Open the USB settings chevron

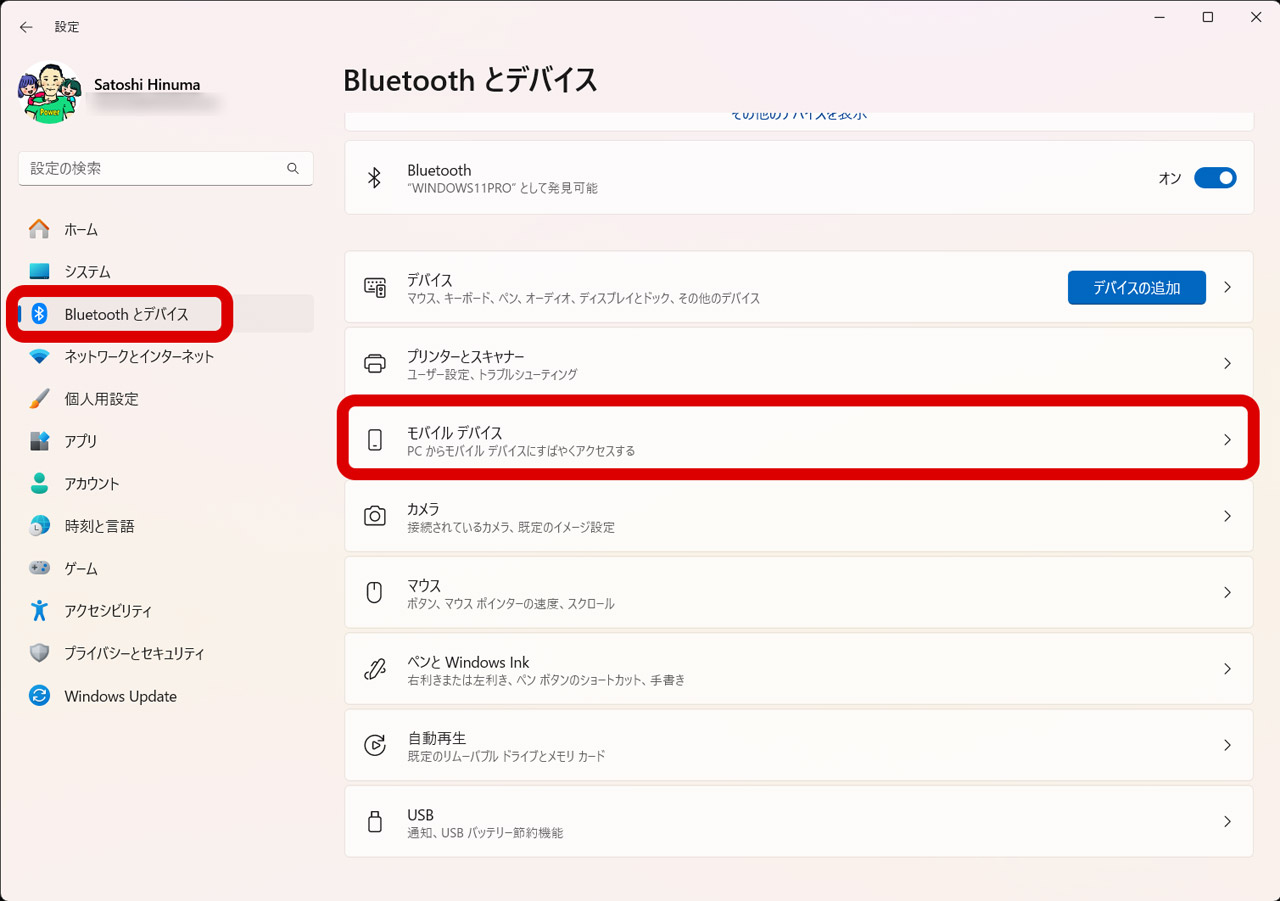[1227, 821]
